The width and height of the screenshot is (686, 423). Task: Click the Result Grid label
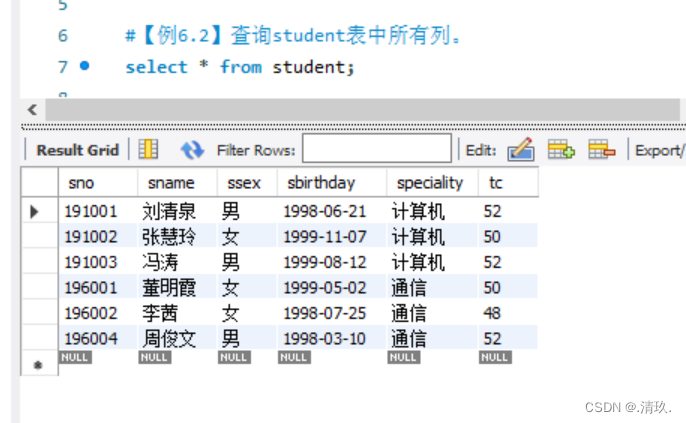click(78, 150)
